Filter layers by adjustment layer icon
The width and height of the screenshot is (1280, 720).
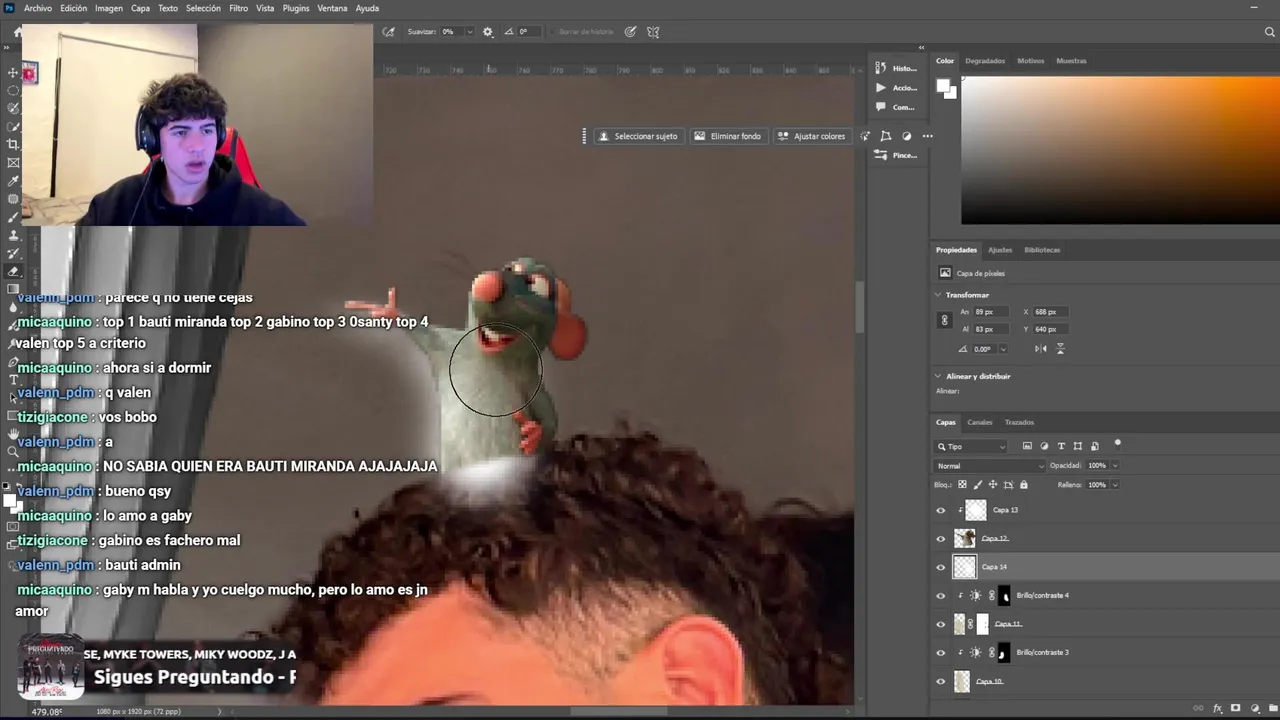[1044, 446]
